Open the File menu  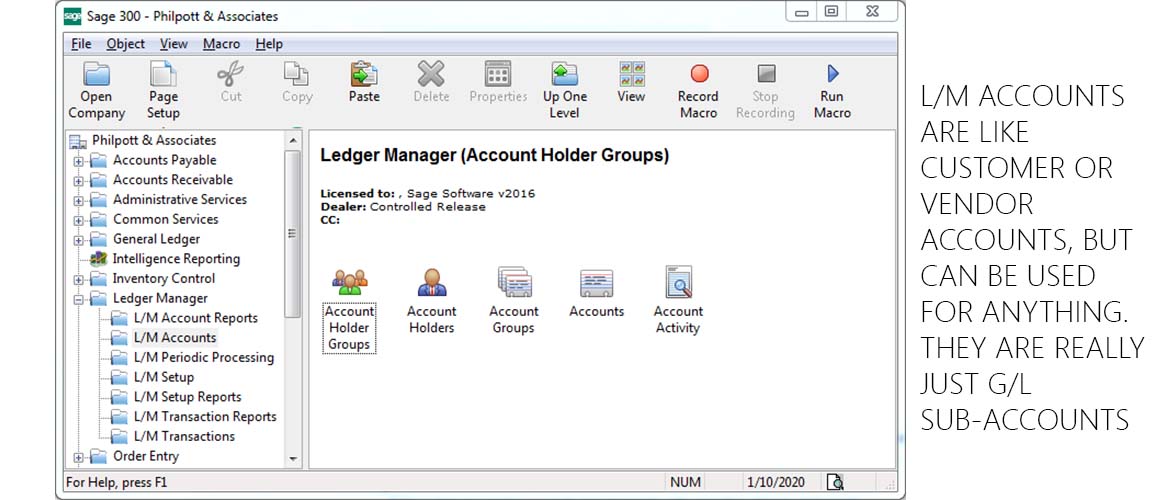[x=81, y=44]
